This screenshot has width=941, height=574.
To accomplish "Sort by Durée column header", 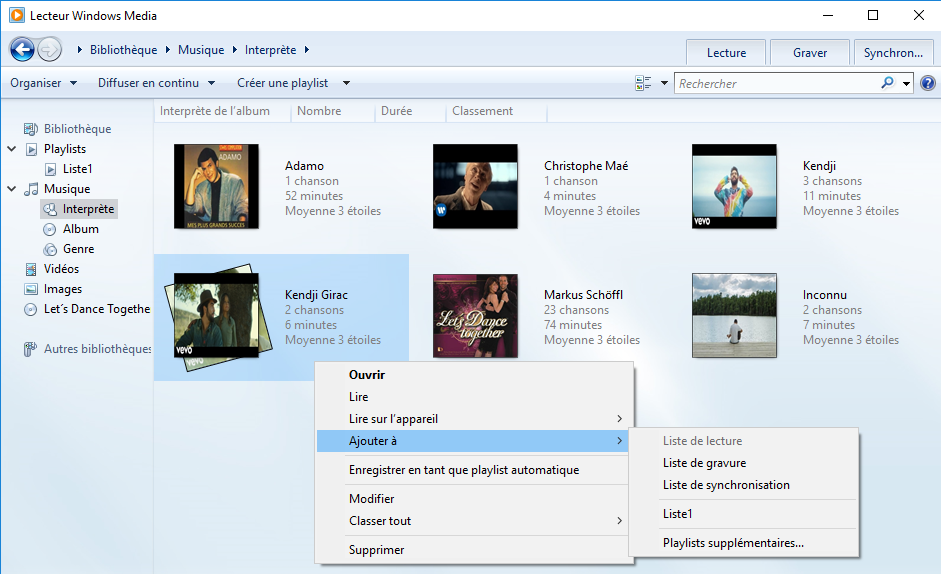I will 410,111.
